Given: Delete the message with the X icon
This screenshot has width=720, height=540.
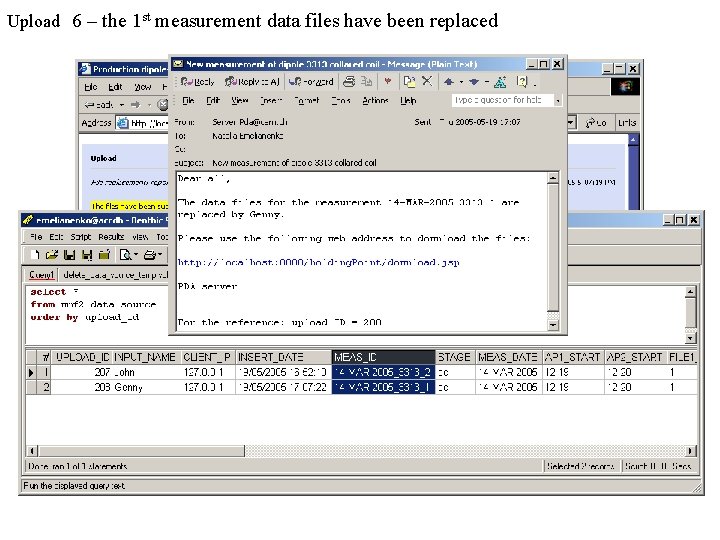Looking at the screenshot, I should coord(427,81).
